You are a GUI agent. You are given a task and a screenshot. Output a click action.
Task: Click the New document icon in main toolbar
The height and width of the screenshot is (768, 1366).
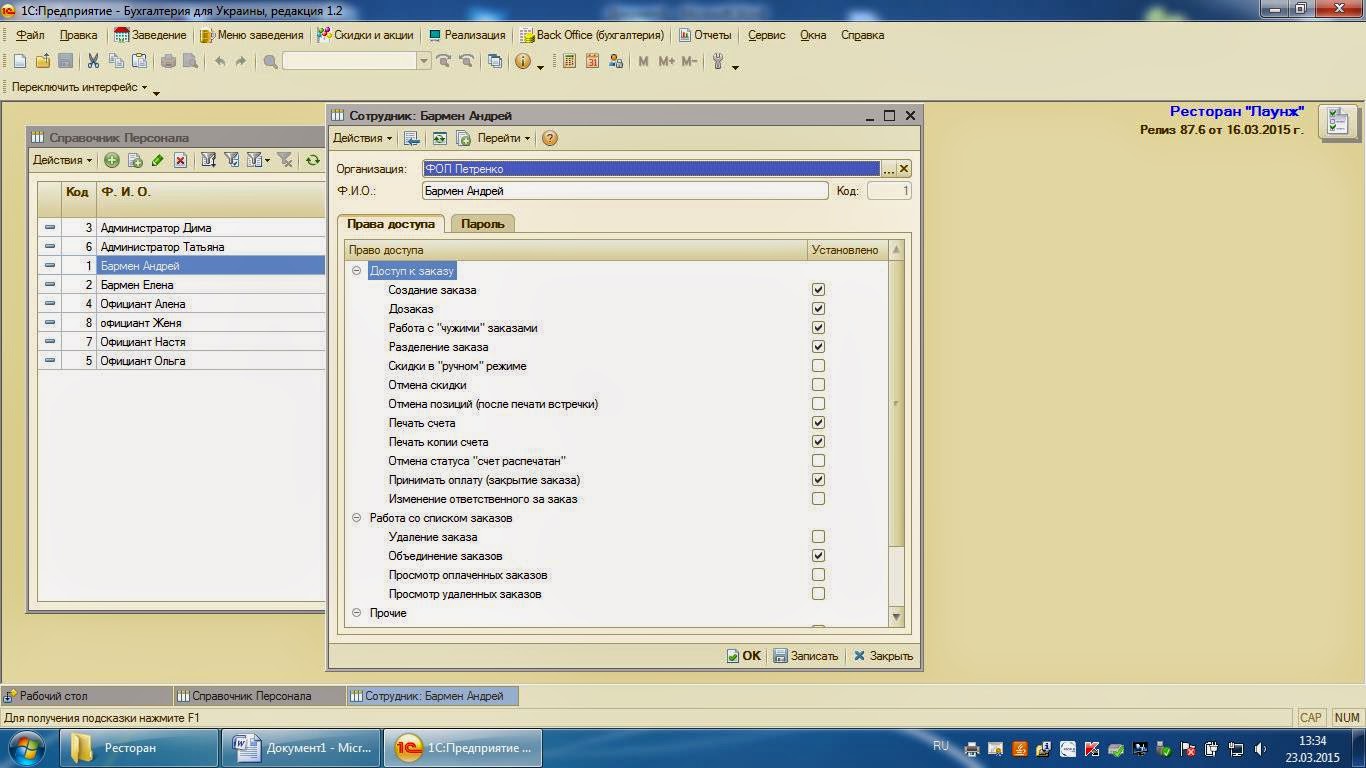[20, 61]
